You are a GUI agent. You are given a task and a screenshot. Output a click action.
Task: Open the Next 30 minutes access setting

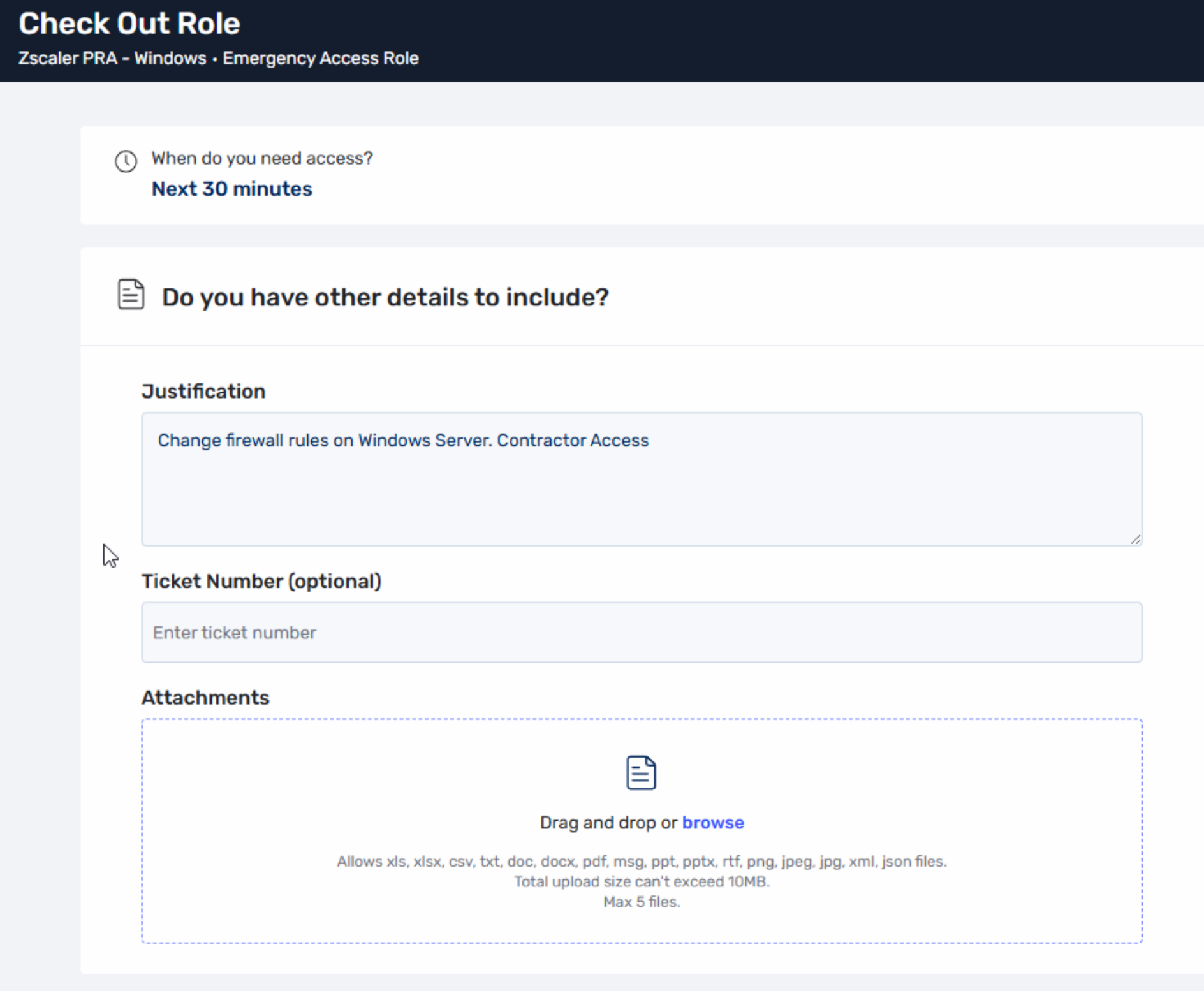(x=231, y=189)
